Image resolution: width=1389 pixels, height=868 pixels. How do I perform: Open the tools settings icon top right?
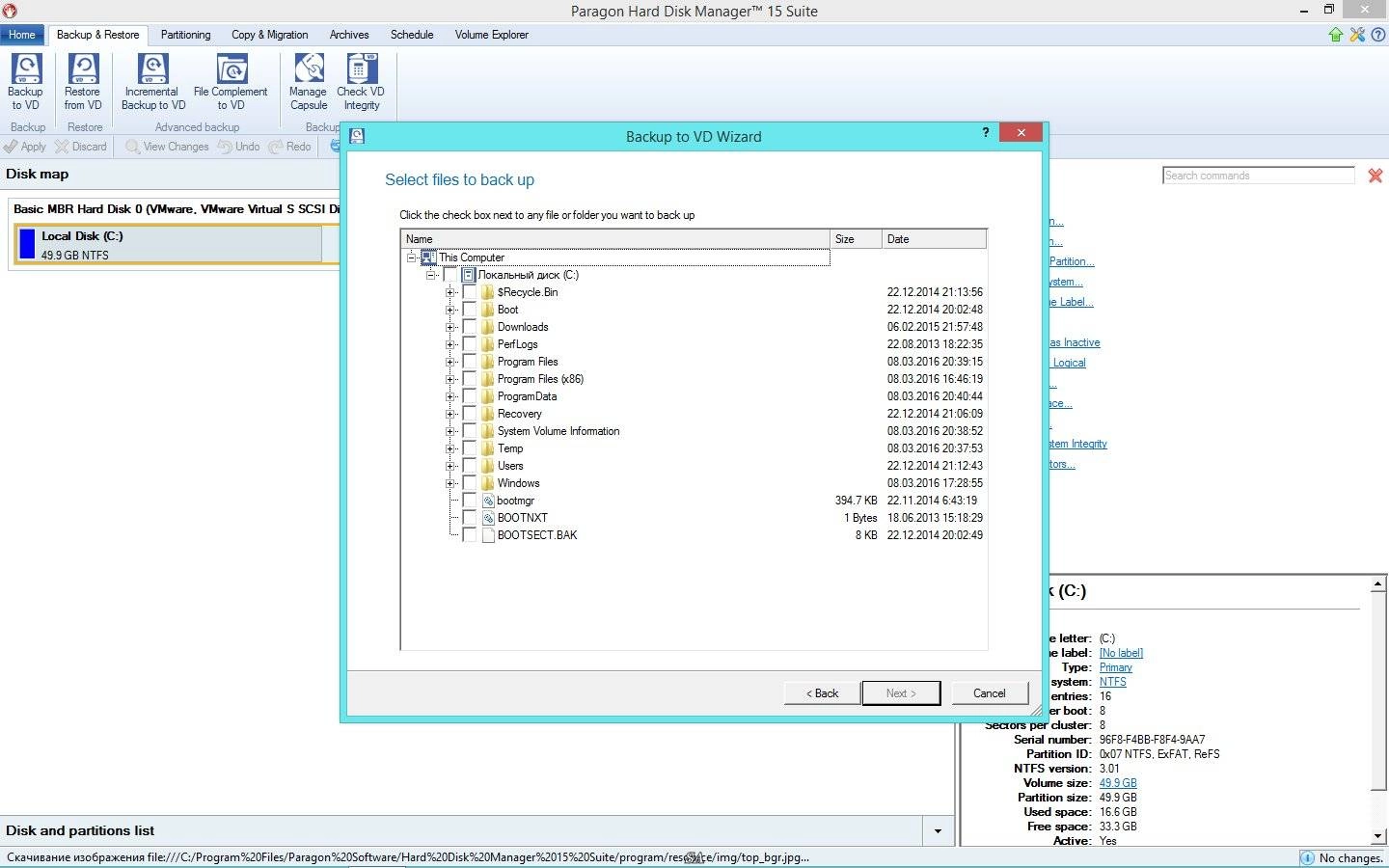point(1357,35)
